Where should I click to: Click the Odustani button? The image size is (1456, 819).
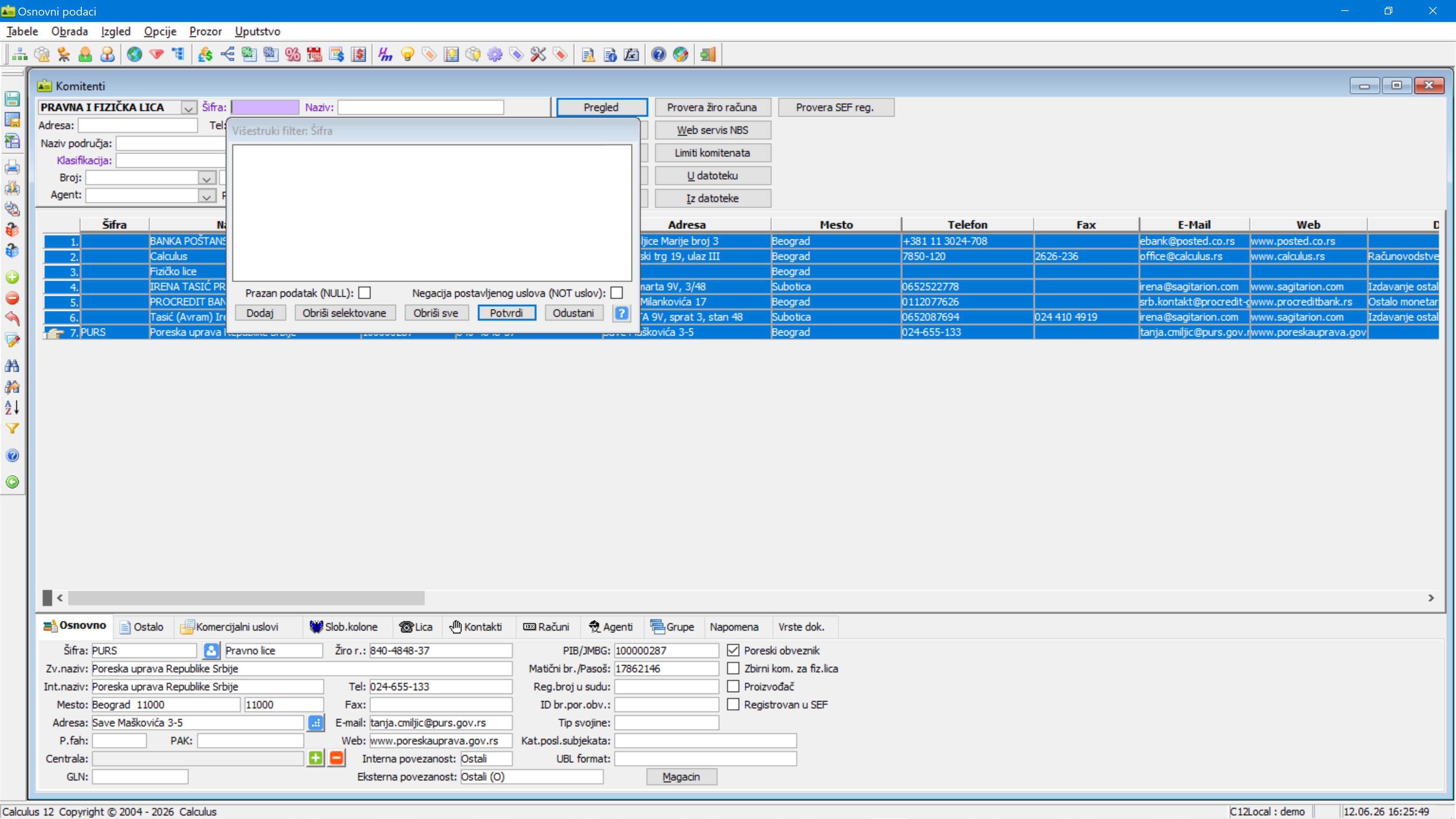(x=573, y=313)
